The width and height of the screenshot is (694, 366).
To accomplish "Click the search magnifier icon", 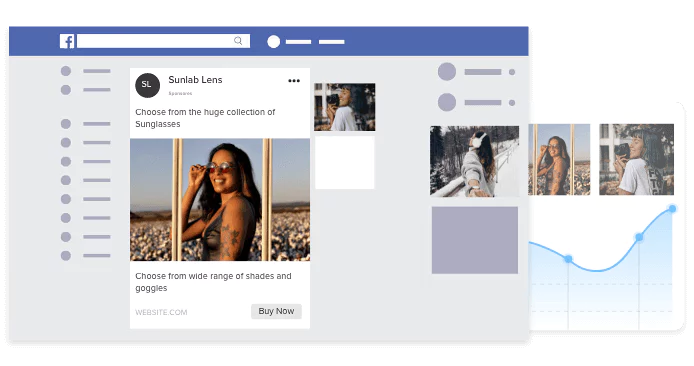I will (x=238, y=41).
